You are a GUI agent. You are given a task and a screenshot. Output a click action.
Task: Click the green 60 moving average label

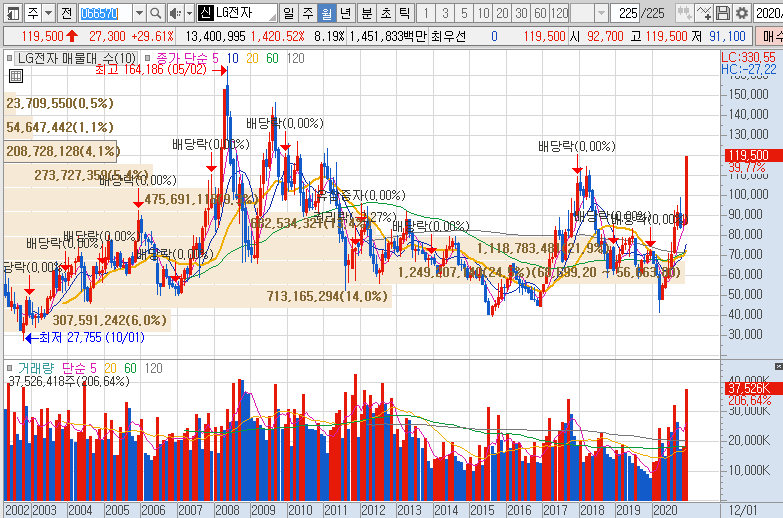coord(272,58)
